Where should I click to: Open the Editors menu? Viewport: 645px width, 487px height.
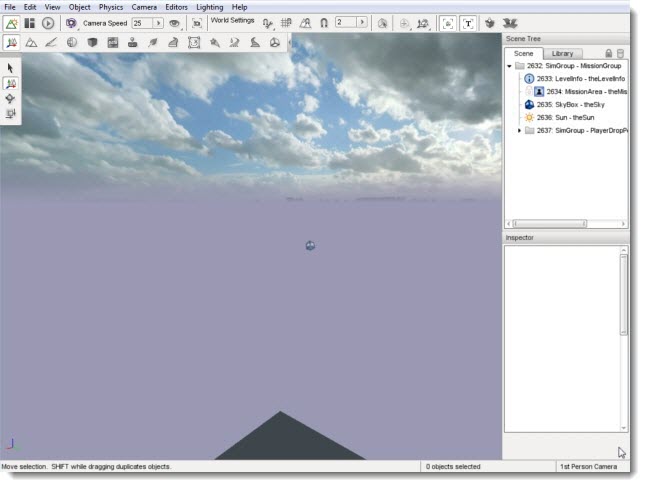tap(176, 7)
